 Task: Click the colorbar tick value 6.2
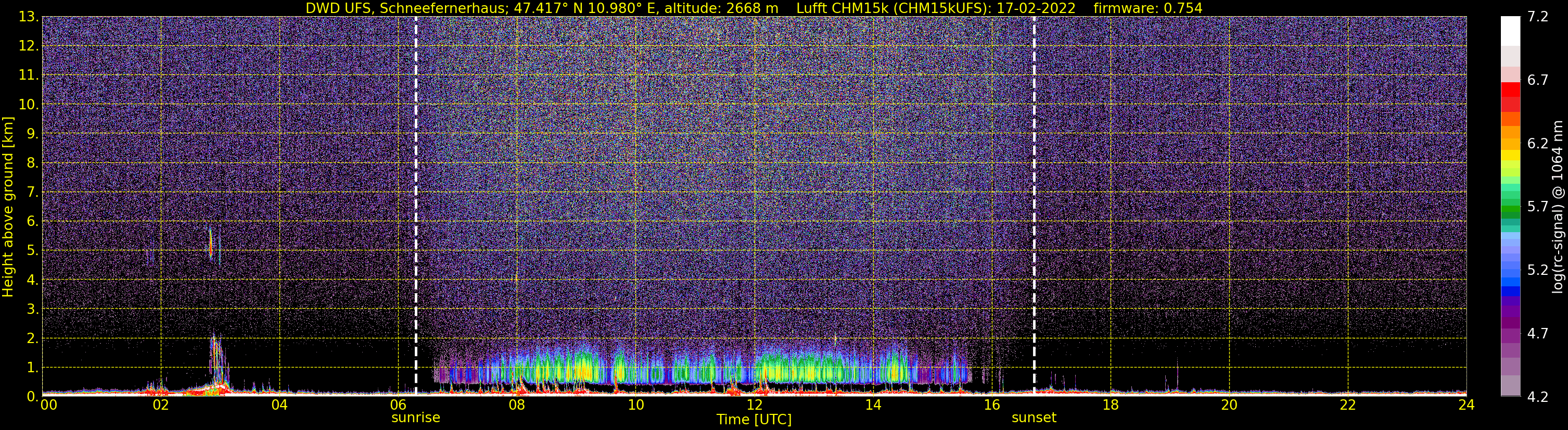click(x=1538, y=144)
